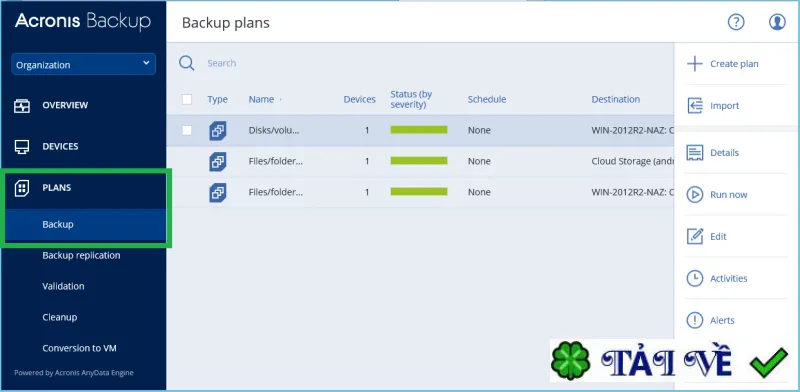800x392 pixels.
Task: Click the Activities label
Action: (x=729, y=278)
